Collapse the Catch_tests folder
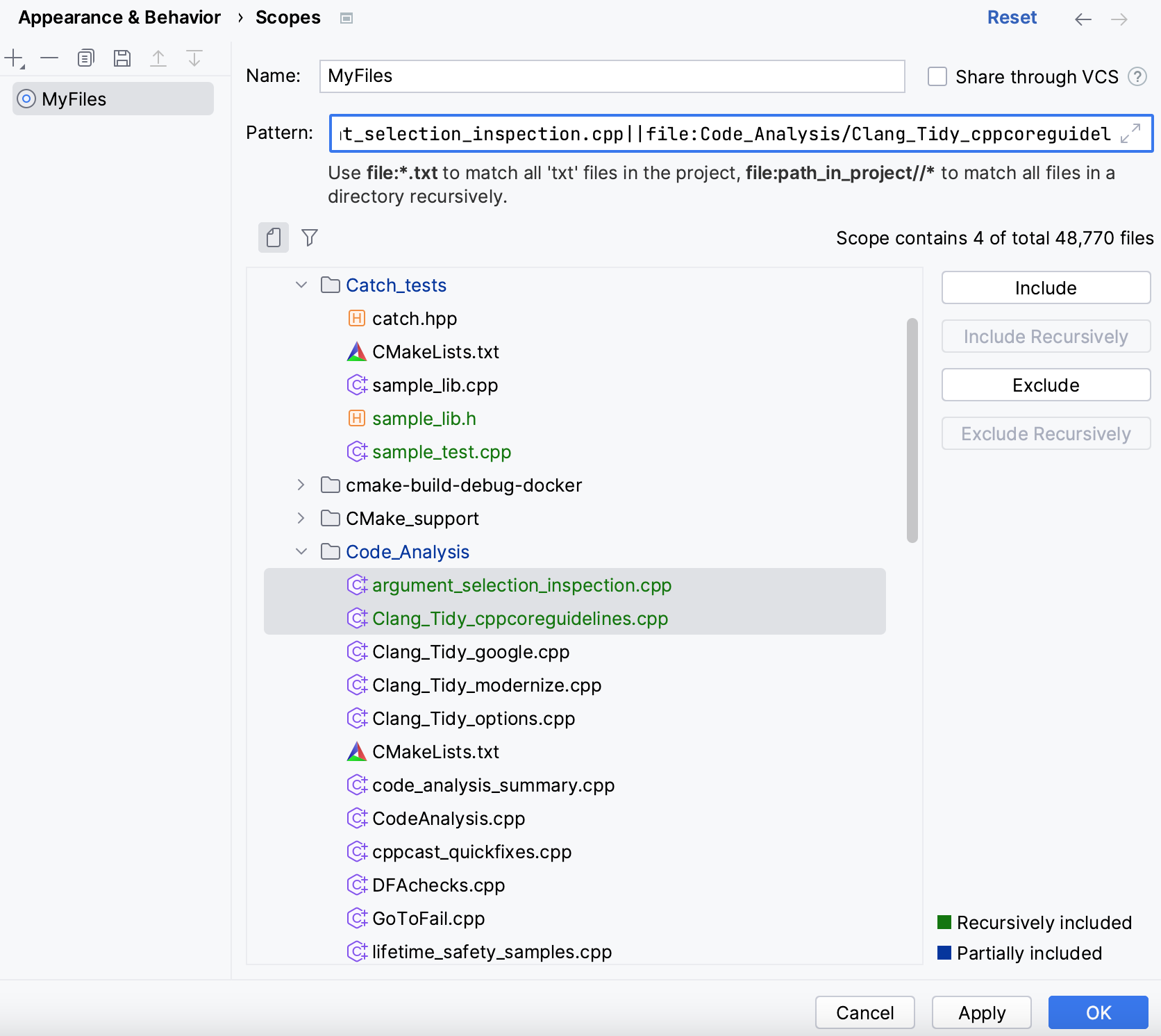 click(301, 285)
